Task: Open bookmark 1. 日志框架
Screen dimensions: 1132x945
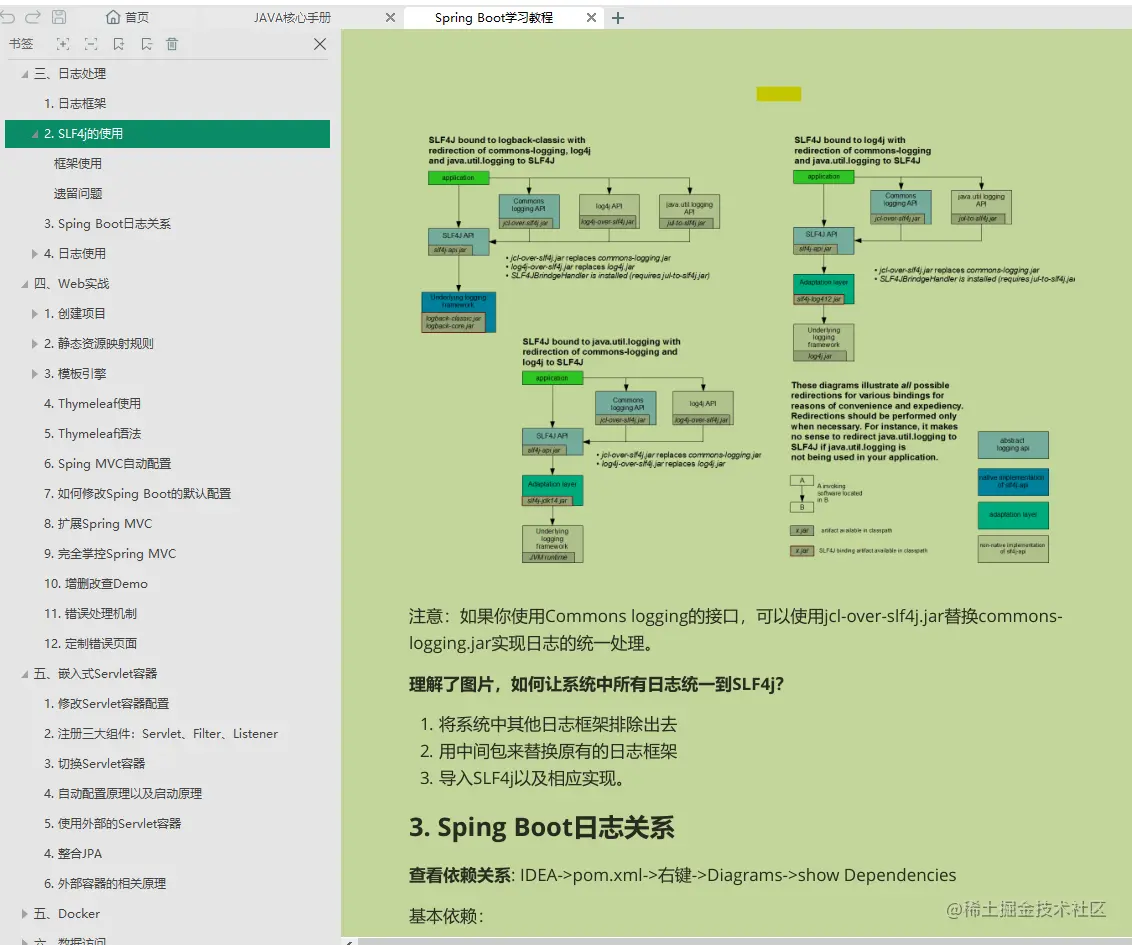Action: click(x=75, y=103)
